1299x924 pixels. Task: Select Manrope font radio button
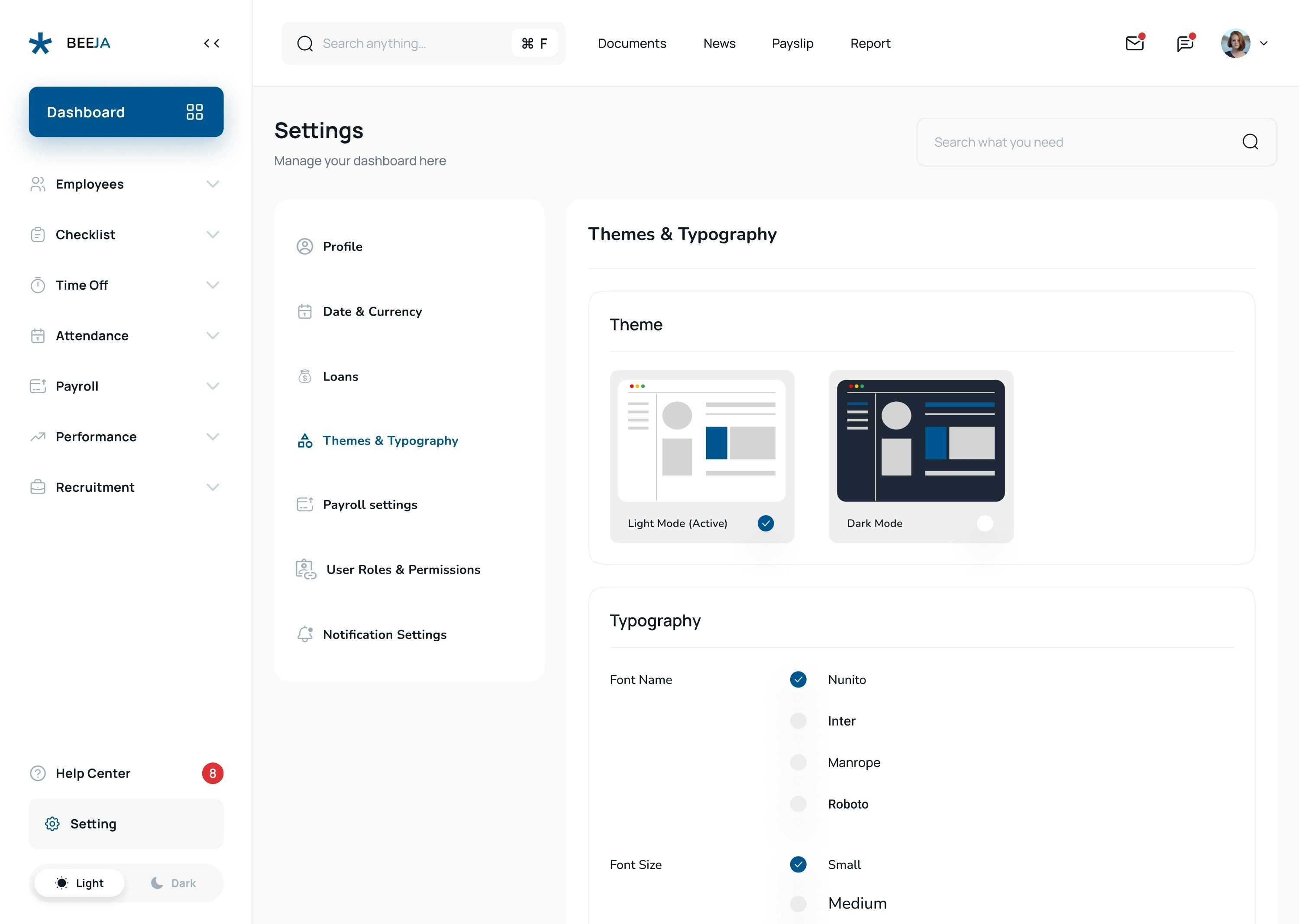click(x=798, y=762)
